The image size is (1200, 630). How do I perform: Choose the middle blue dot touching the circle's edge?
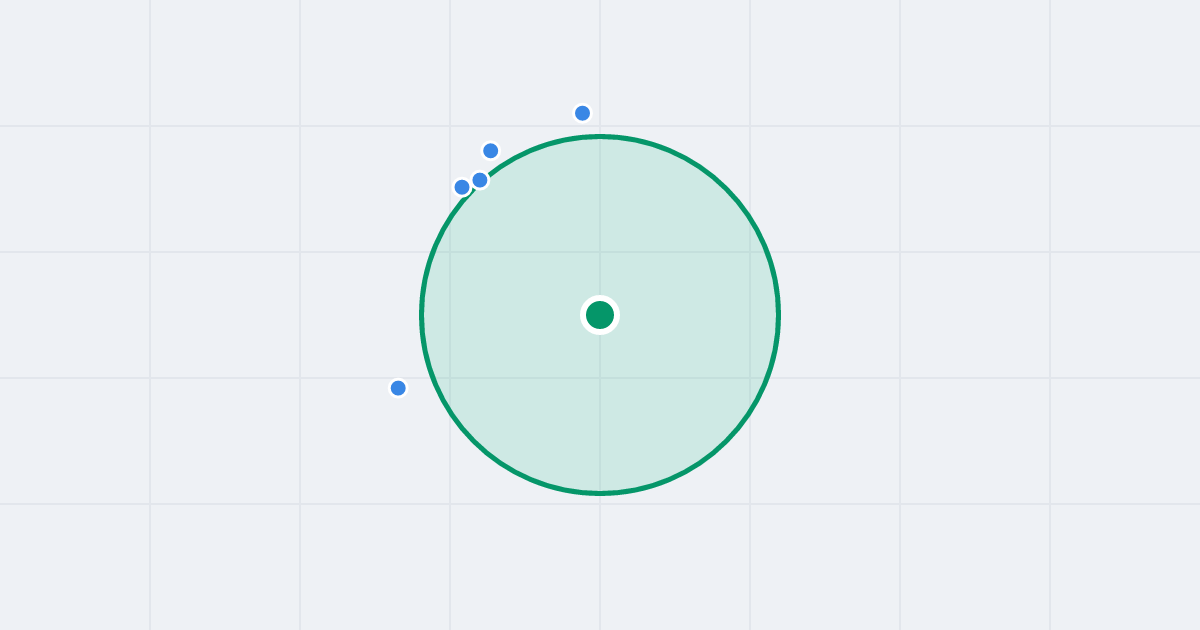(x=480, y=180)
